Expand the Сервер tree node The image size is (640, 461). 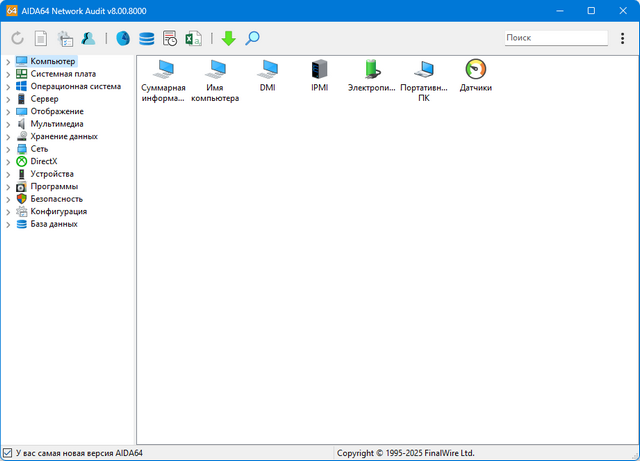click(x=8, y=99)
